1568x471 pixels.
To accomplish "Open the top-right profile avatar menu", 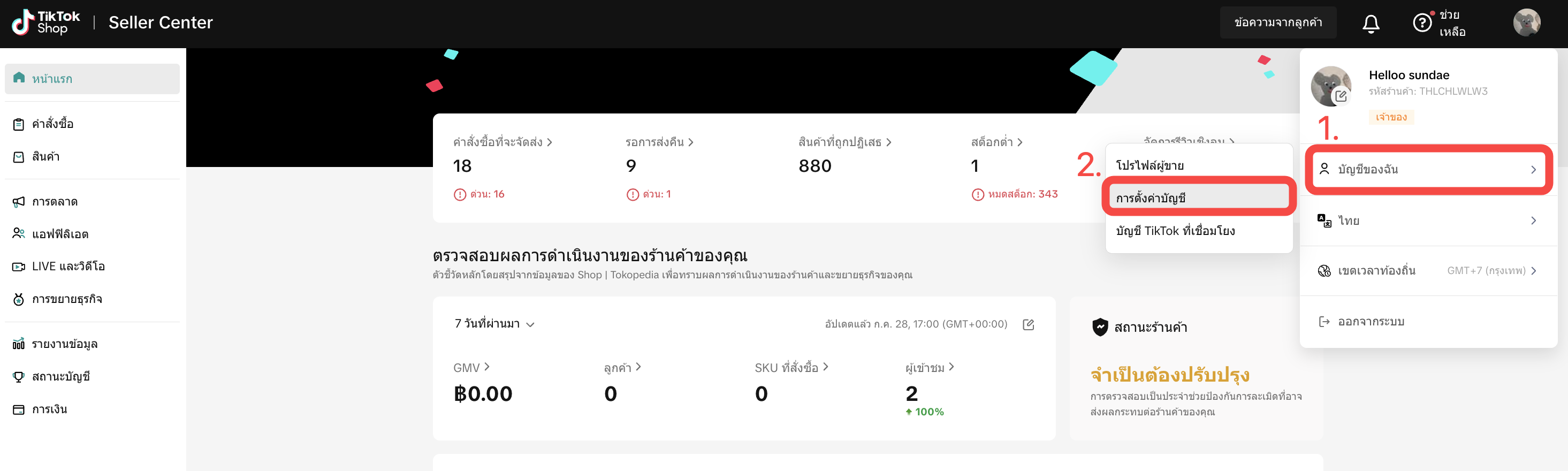I will pos(1526,22).
